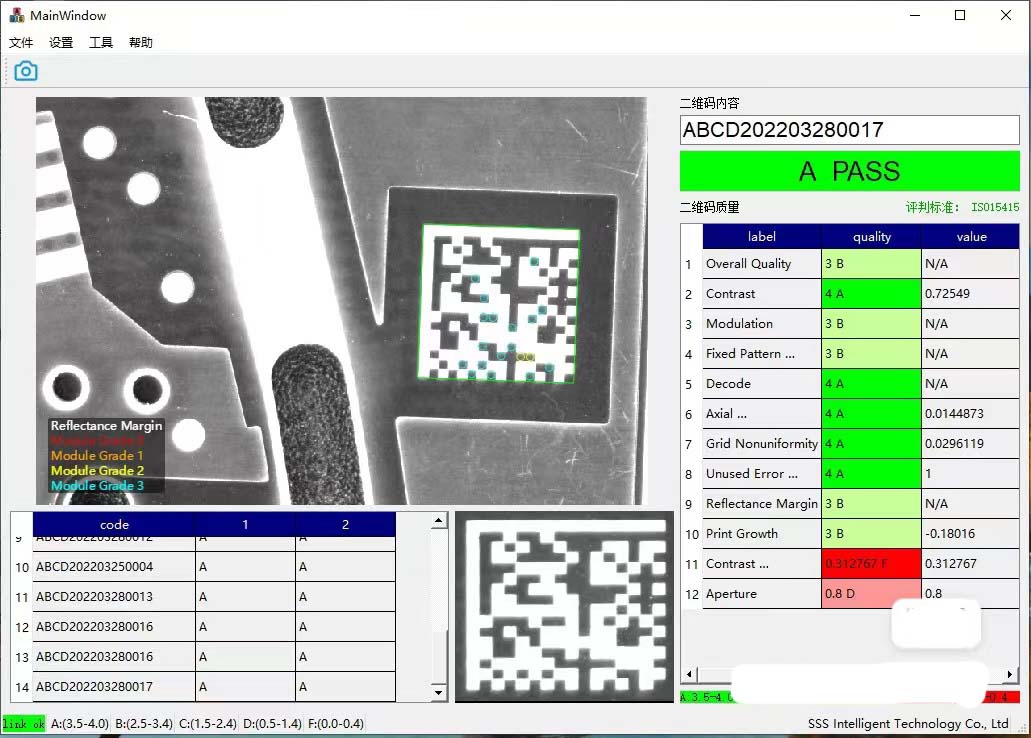The height and width of the screenshot is (738, 1031).
Task: Open the 文件 menu
Action: (21, 43)
